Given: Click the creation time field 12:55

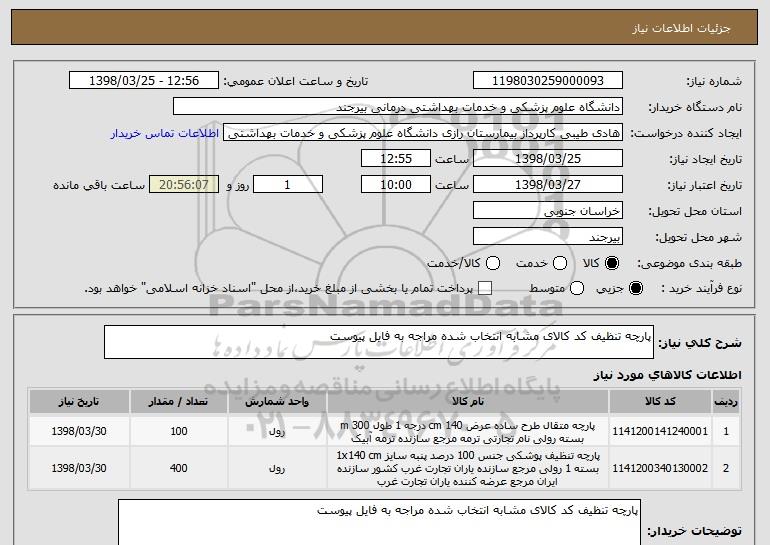Looking at the screenshot, I should (x=396, y=159).
